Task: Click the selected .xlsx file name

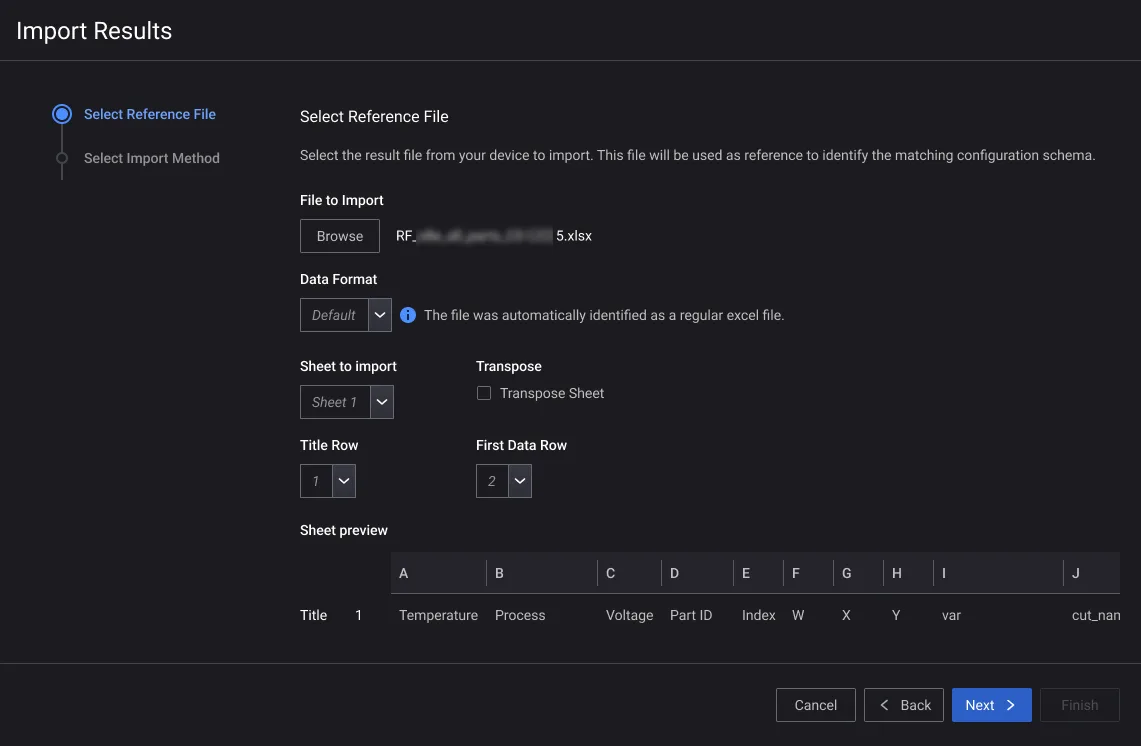Action: pos(493,236)
